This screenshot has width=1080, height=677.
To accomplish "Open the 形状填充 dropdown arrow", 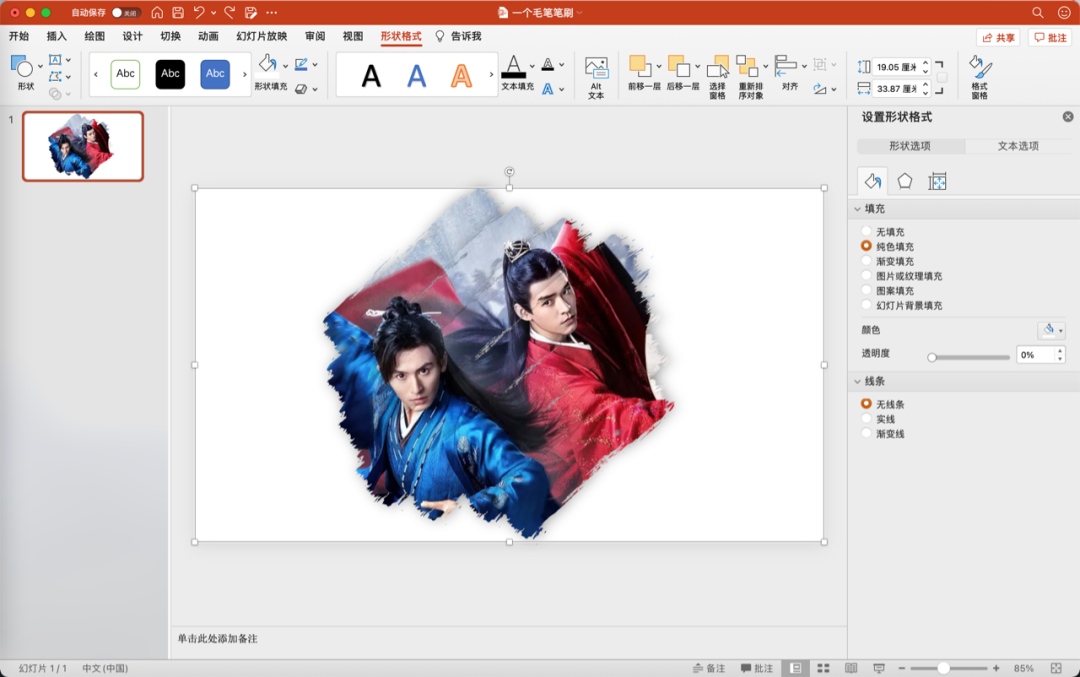I will [285, 65].
